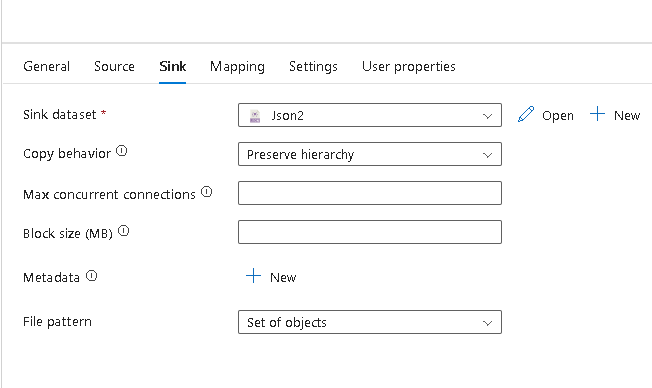
Task: Show info tooltip for Copy behavior
Action: tap(121, 151)
